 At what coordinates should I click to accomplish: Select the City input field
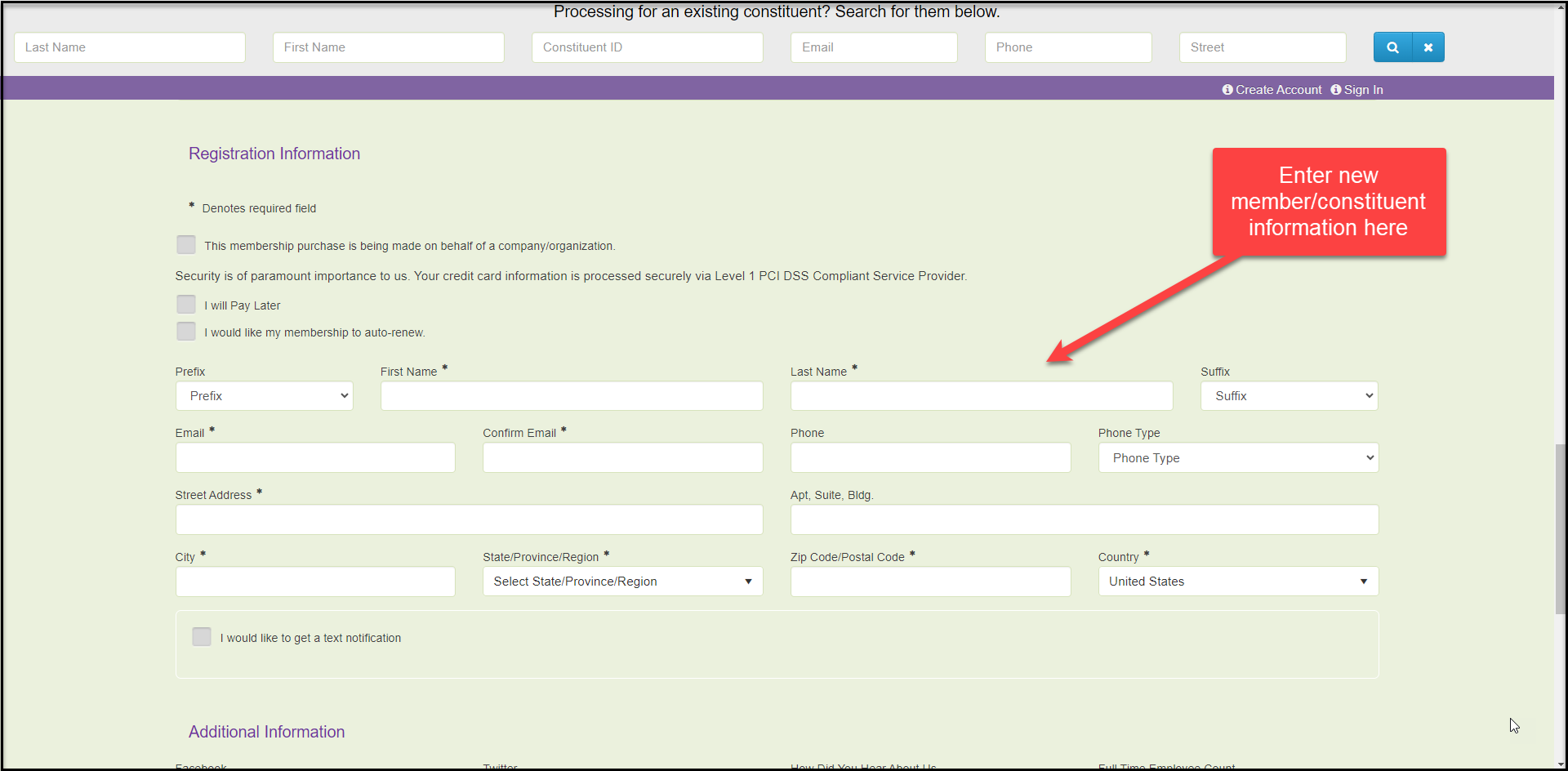[x=315, y=582]
